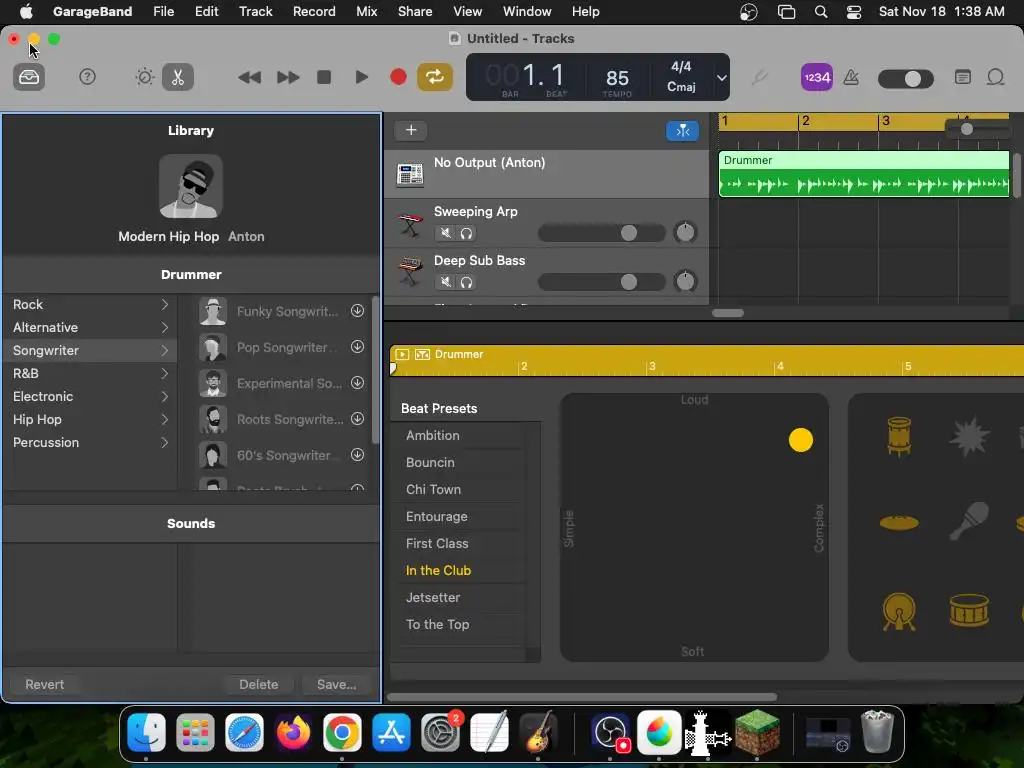The width and height of the screenshot is (1024, 768).
Task: Click Deep Sub Bass pan knob
Action: pyautogui.click(x=685, y=281)
